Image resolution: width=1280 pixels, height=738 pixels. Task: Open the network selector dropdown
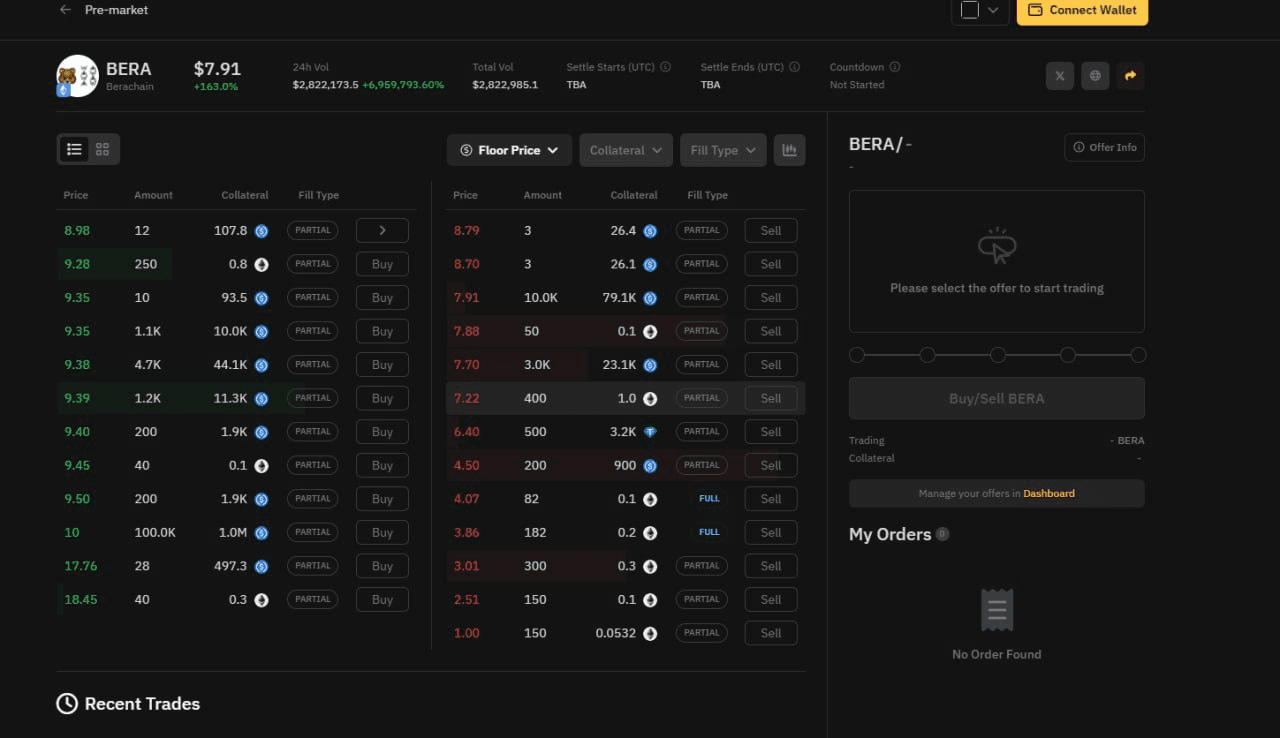tap(979, 10)
